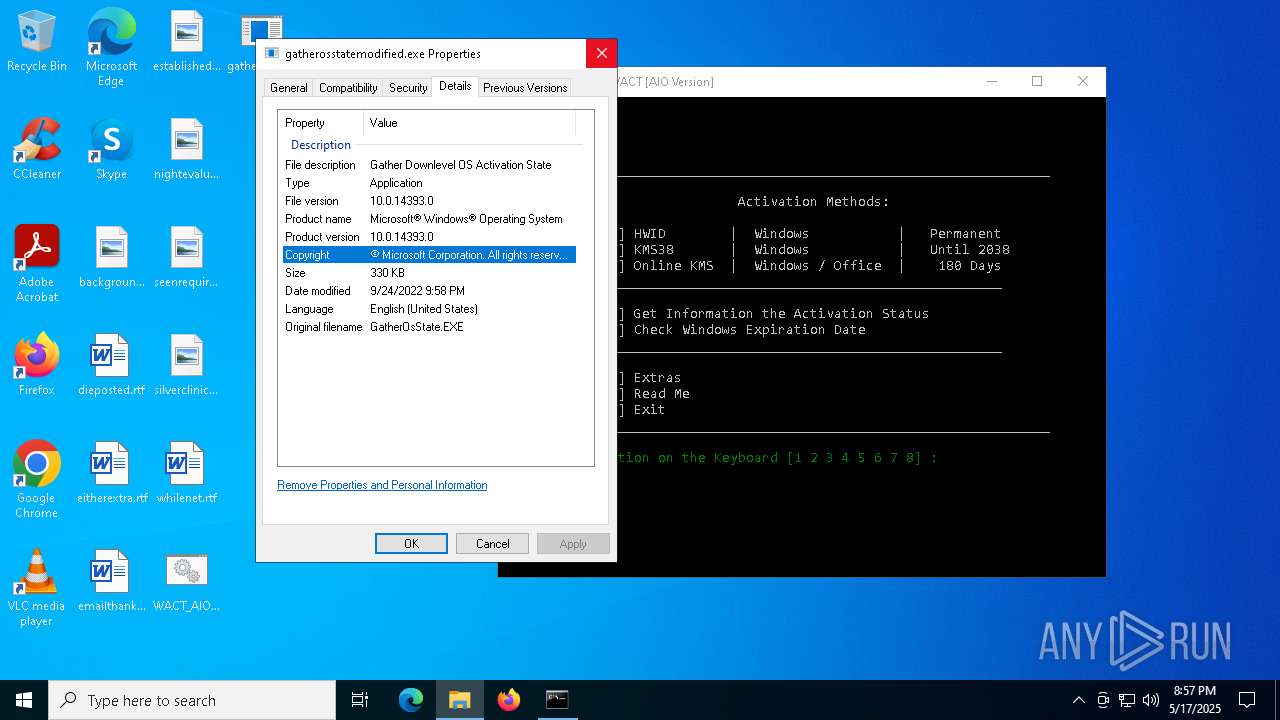Open the Windows Start menu
The image size is (1280, 720).
click(24, 700)
